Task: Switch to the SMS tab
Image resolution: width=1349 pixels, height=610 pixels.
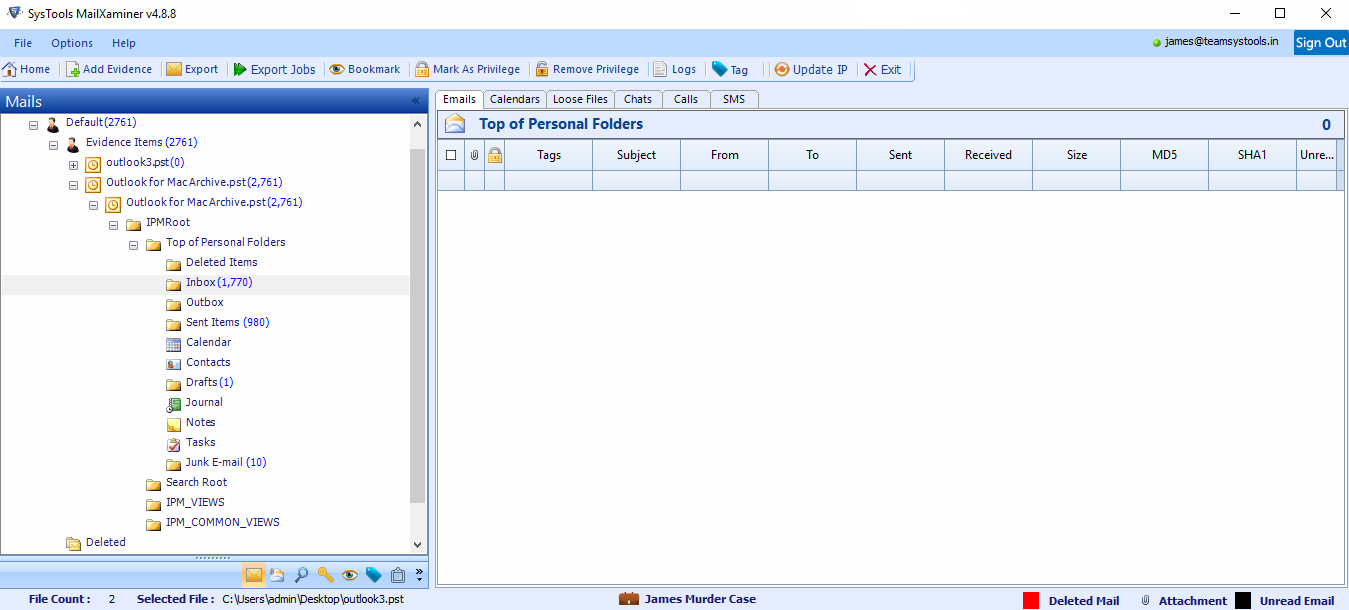Action: (735, 99)
